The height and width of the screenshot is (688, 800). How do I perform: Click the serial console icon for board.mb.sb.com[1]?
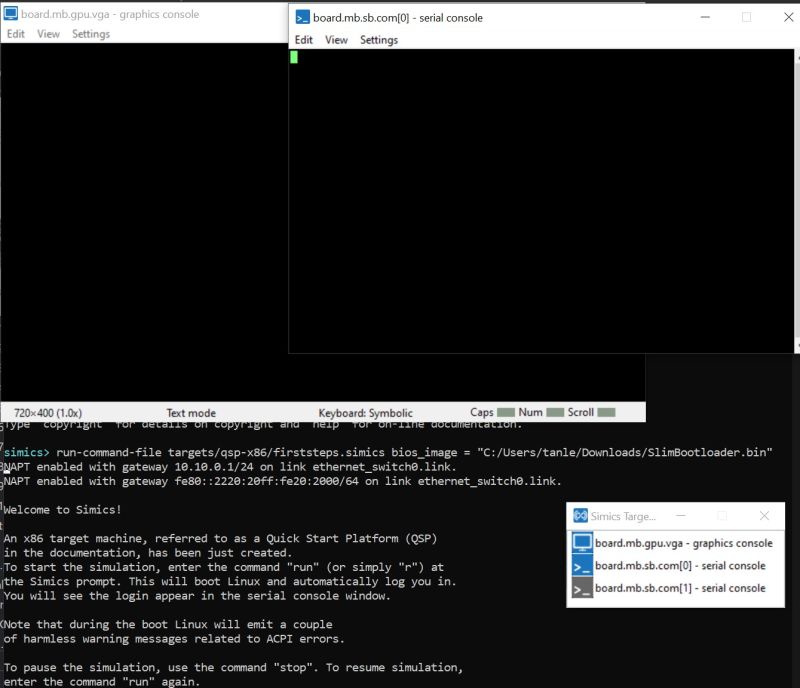(583, 588)
